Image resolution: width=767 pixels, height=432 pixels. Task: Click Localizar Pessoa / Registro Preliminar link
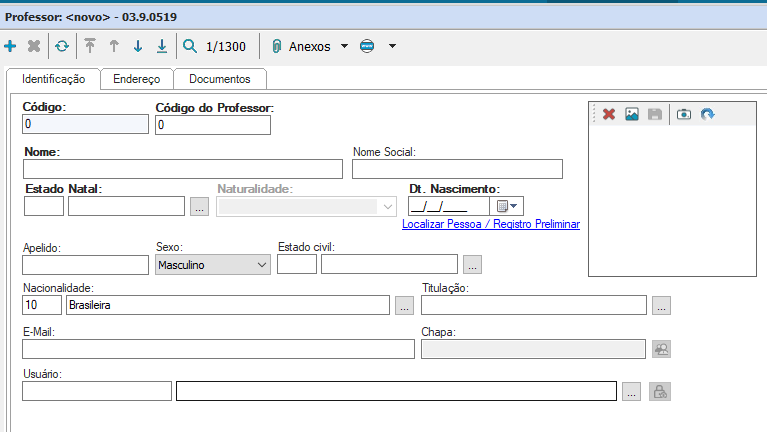coord(490,225)
